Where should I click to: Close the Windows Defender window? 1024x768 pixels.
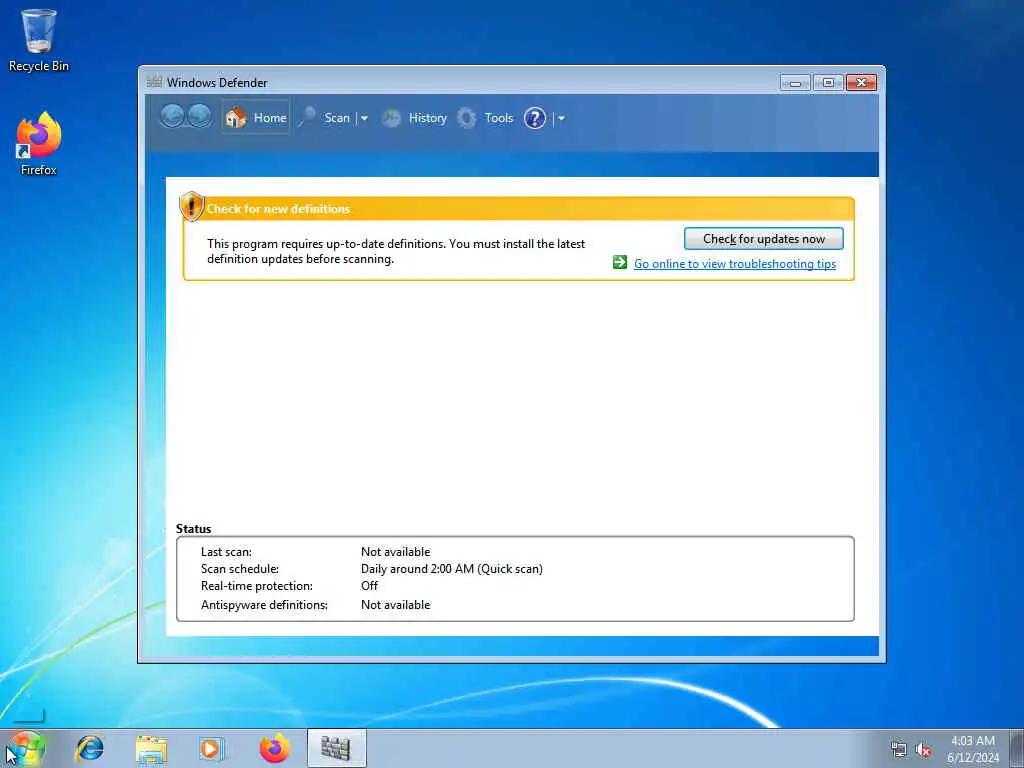click(x=861, y=82)
